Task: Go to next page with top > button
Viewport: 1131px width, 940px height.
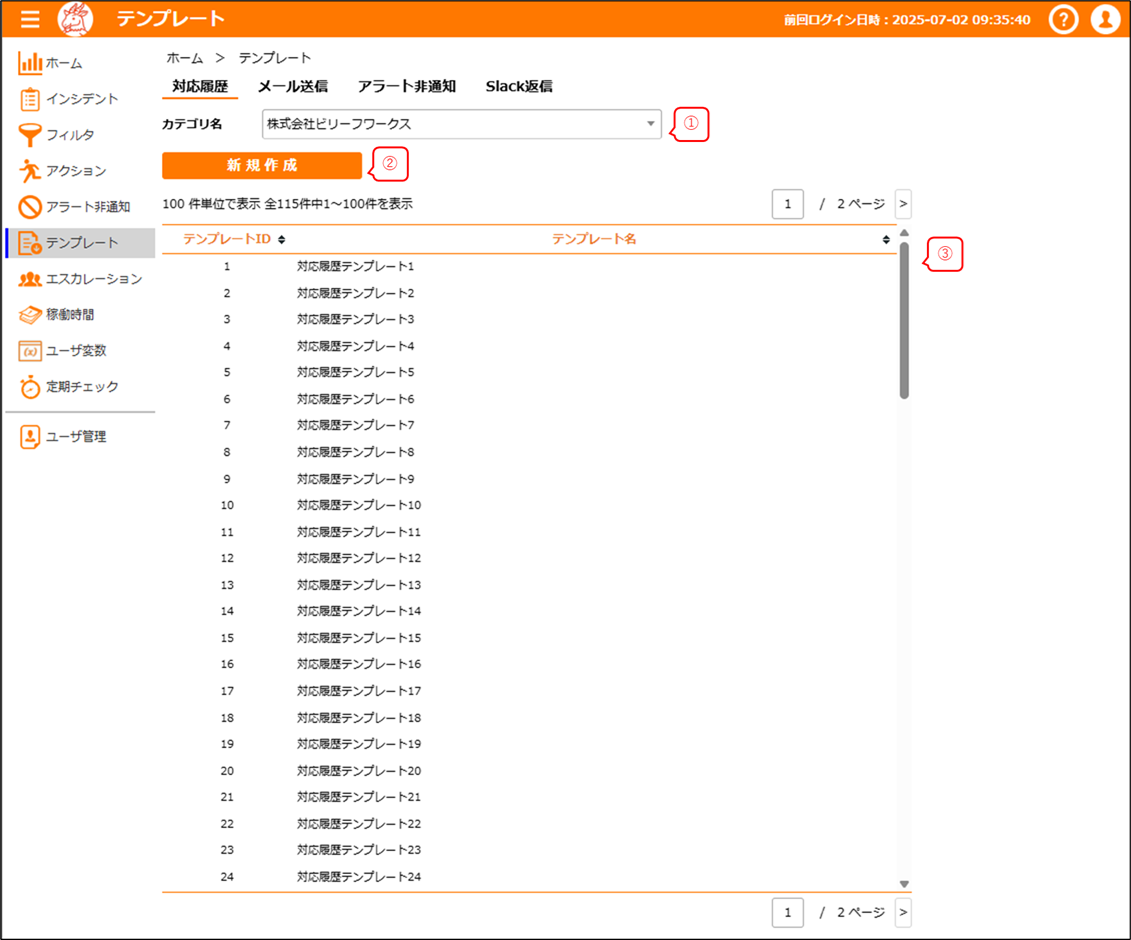Action: point(903,204)
